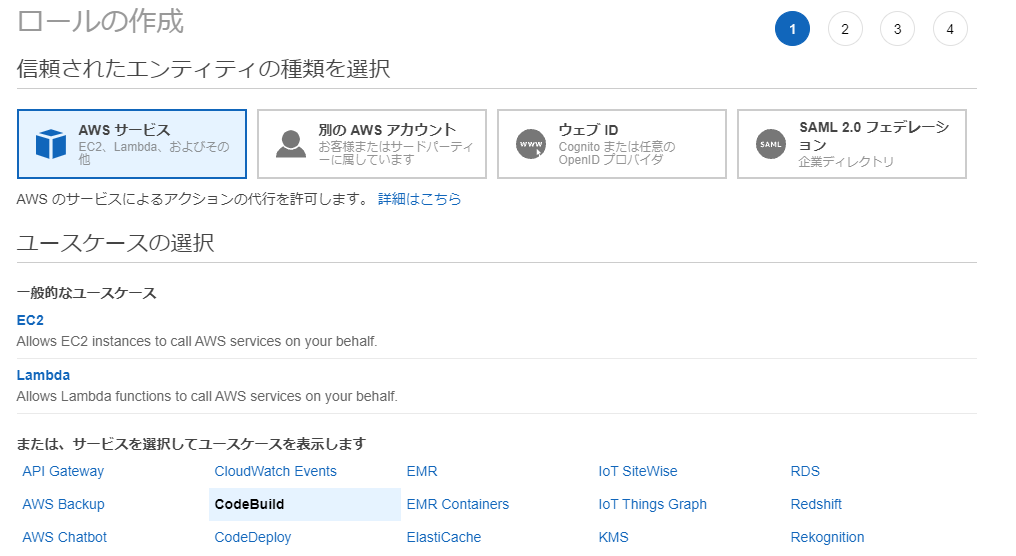Choose the SAML 2.0 フェデレーション card
Viewport: 1016px width, 556px height.
click(851, 144)
